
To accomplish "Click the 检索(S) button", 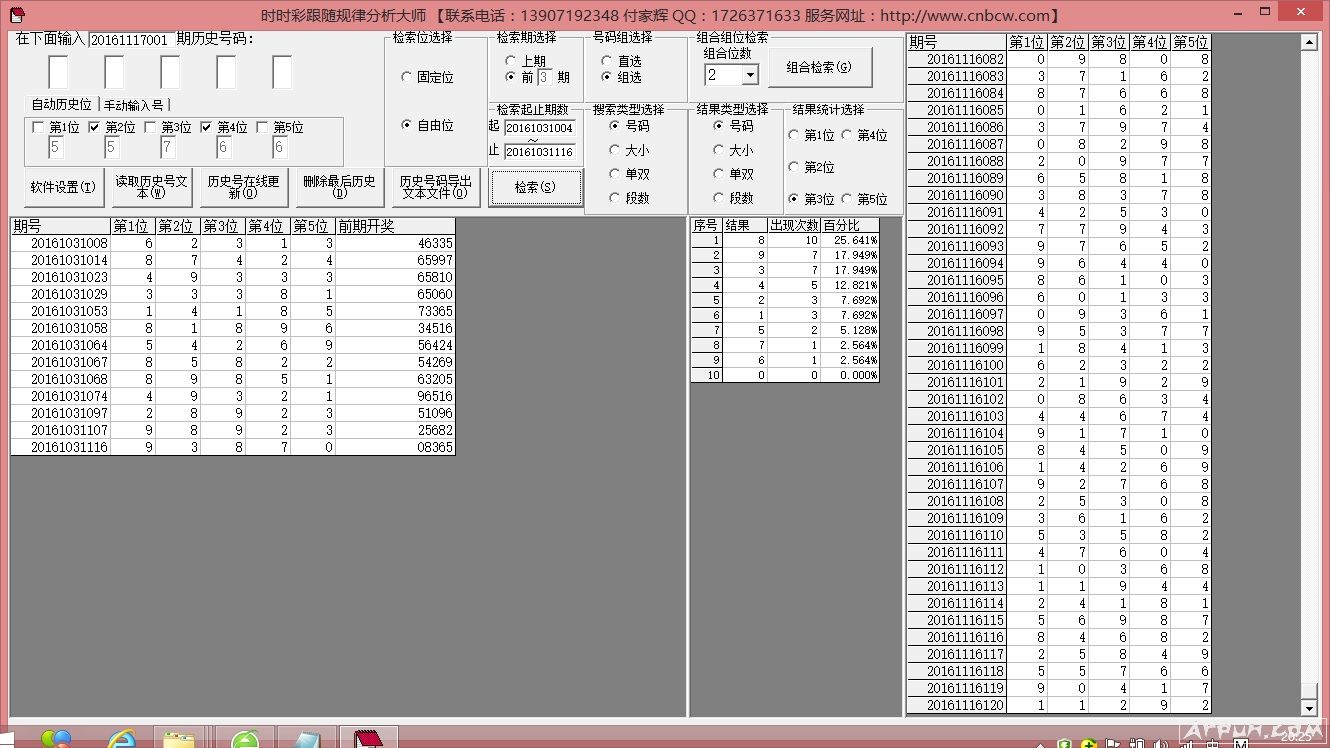I will (535, 187).
